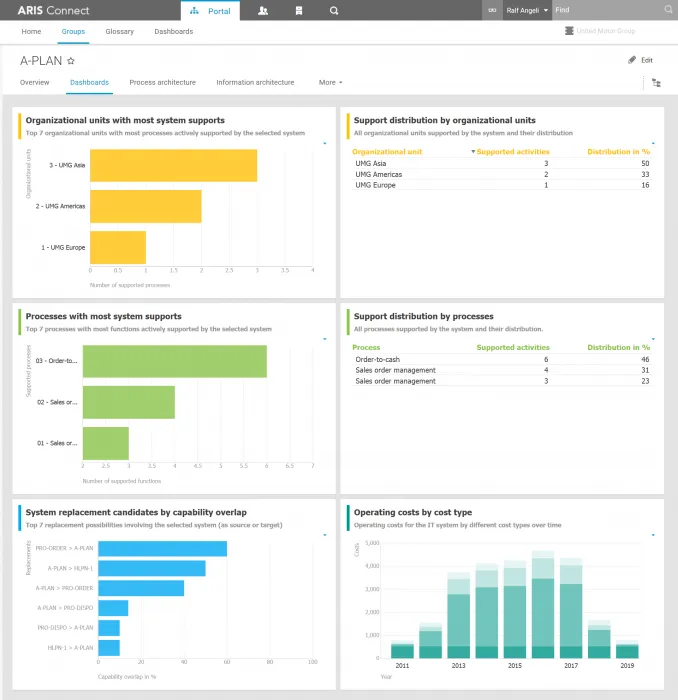This screenshot has width=678, height=700.
Task: Expand the More dropdown
Action: 330,82
